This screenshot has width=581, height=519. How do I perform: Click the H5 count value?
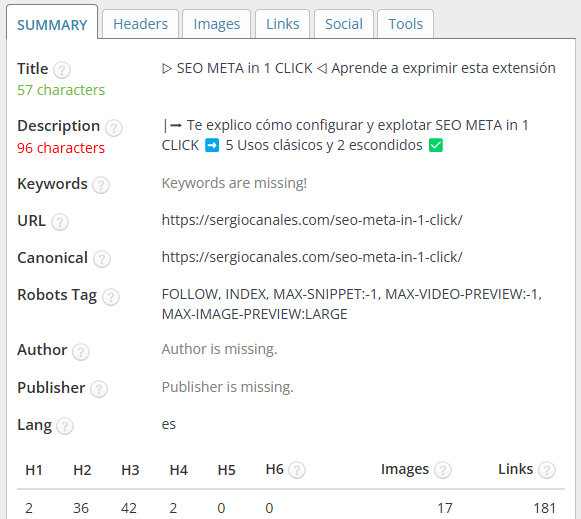[221, 508]
